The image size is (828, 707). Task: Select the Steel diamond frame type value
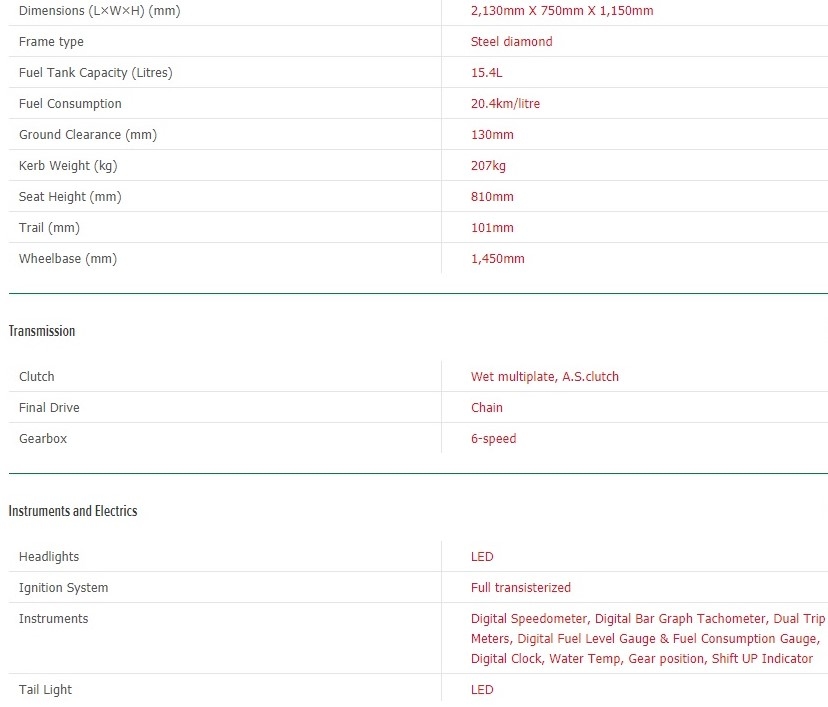[x=511, y=42]
